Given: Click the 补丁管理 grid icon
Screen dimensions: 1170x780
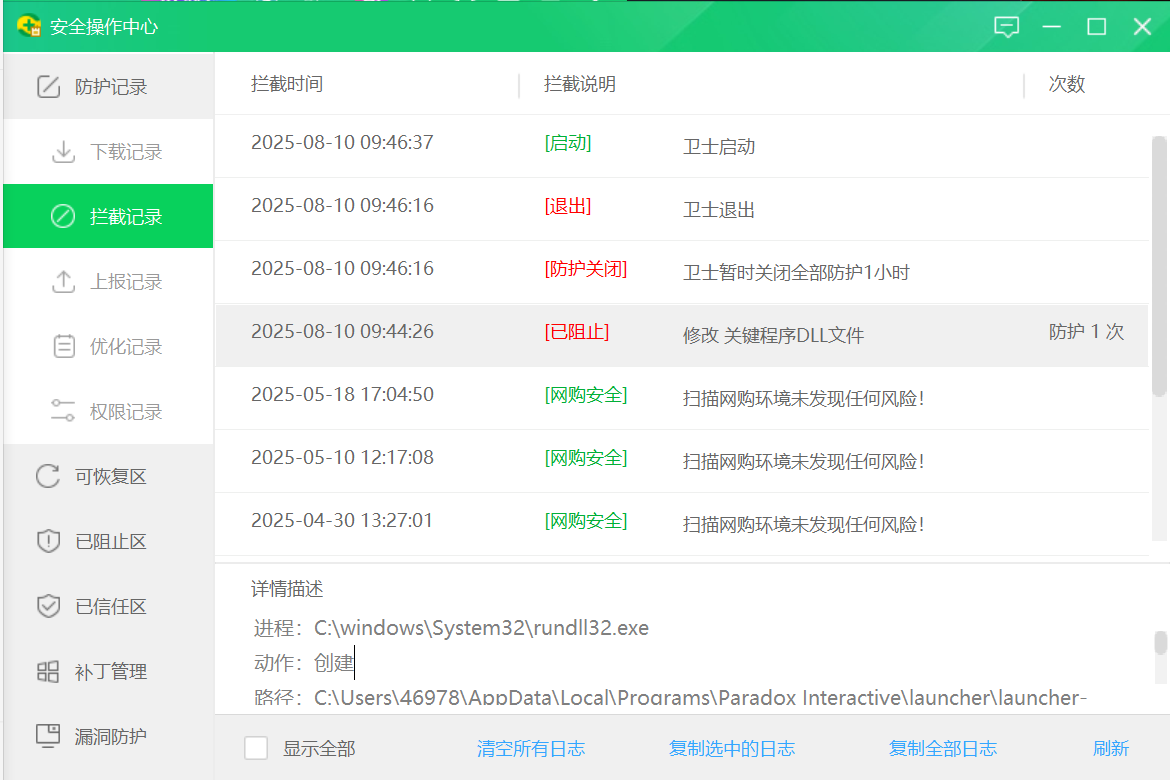Looking at the screenshot, I should pos(48,671).
